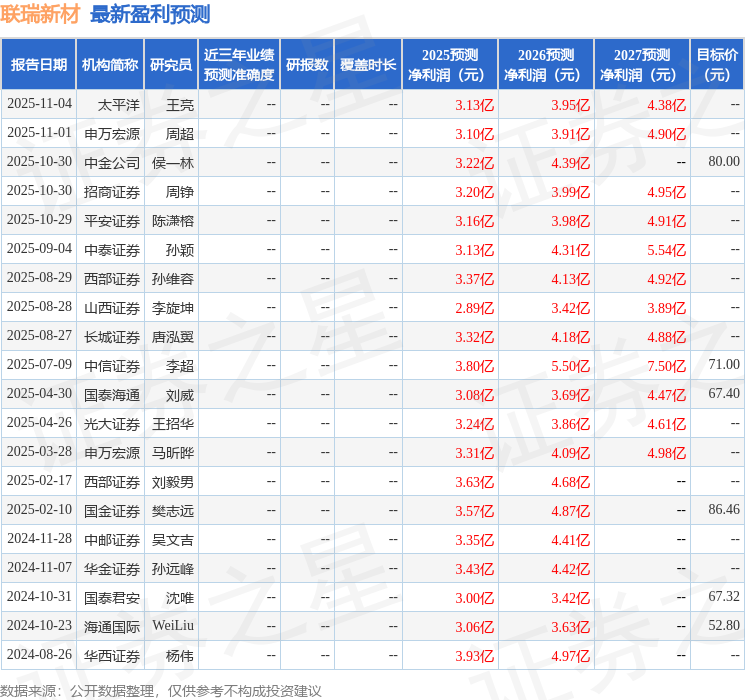This screenshot has width=745, height=700.
Task: Select the institution cell 国金证券
Action: [112, 511]
